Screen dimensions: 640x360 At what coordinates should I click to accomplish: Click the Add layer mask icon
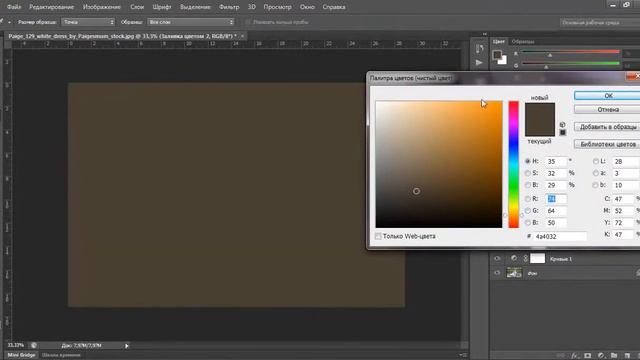coord(587,356)
